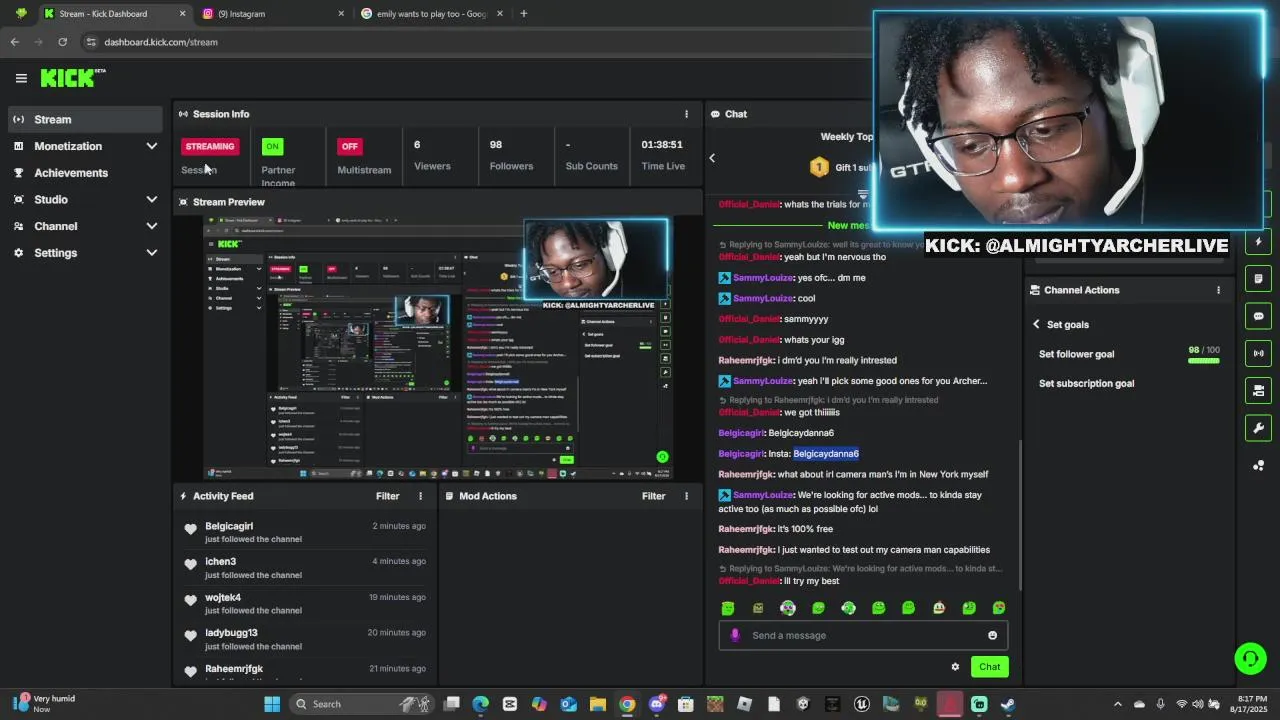Open the Windows Start menu
The height and width of the screenshot is (720, 1280).
click(272, 704)
